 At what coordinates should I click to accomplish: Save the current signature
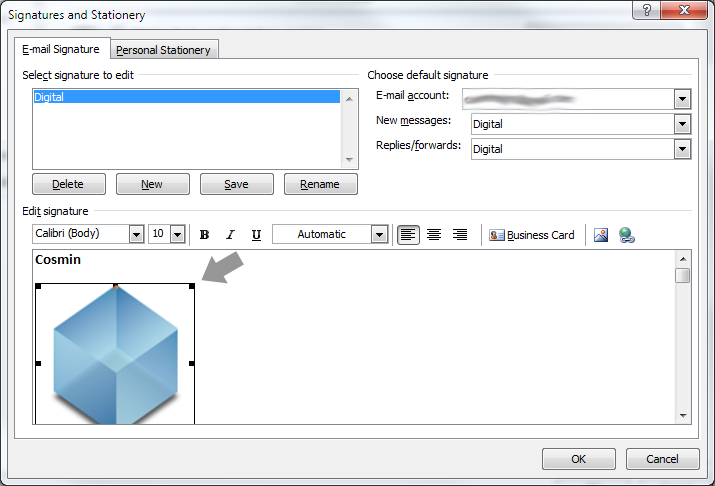click(237, 184)
